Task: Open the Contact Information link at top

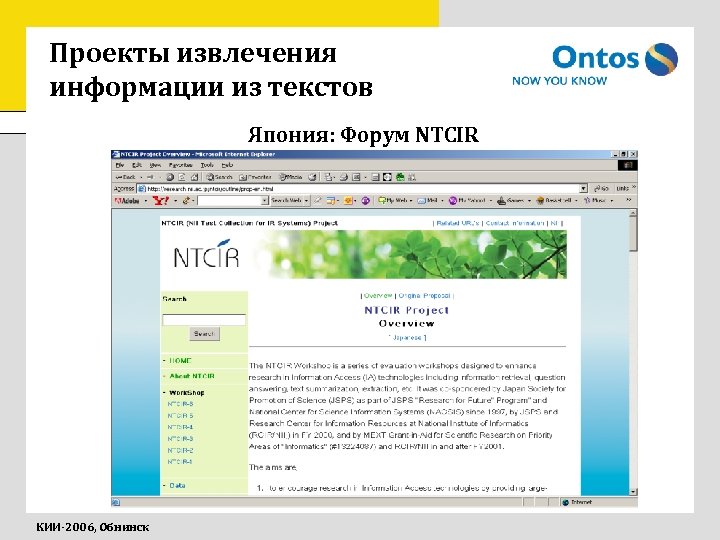Action: 515,223
